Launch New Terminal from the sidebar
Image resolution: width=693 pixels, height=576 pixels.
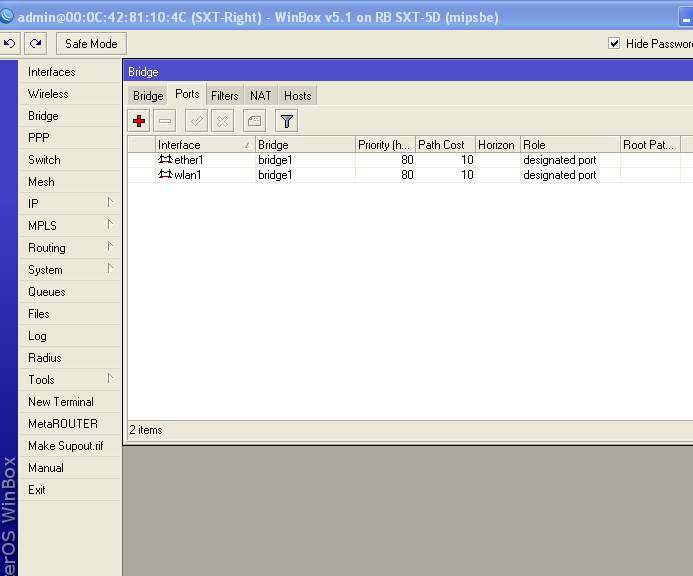70,402
